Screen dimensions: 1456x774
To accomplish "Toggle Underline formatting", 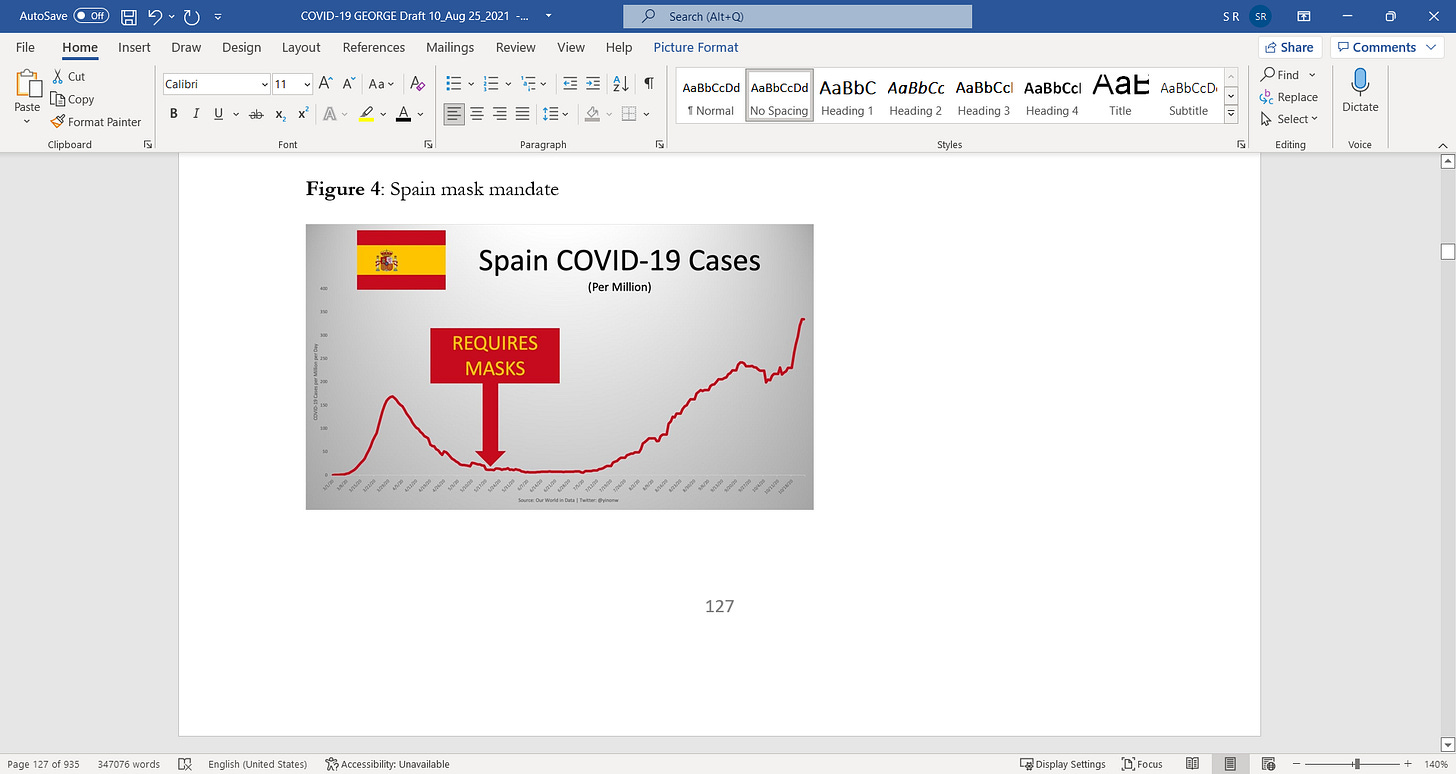I will tap(218, 114).
